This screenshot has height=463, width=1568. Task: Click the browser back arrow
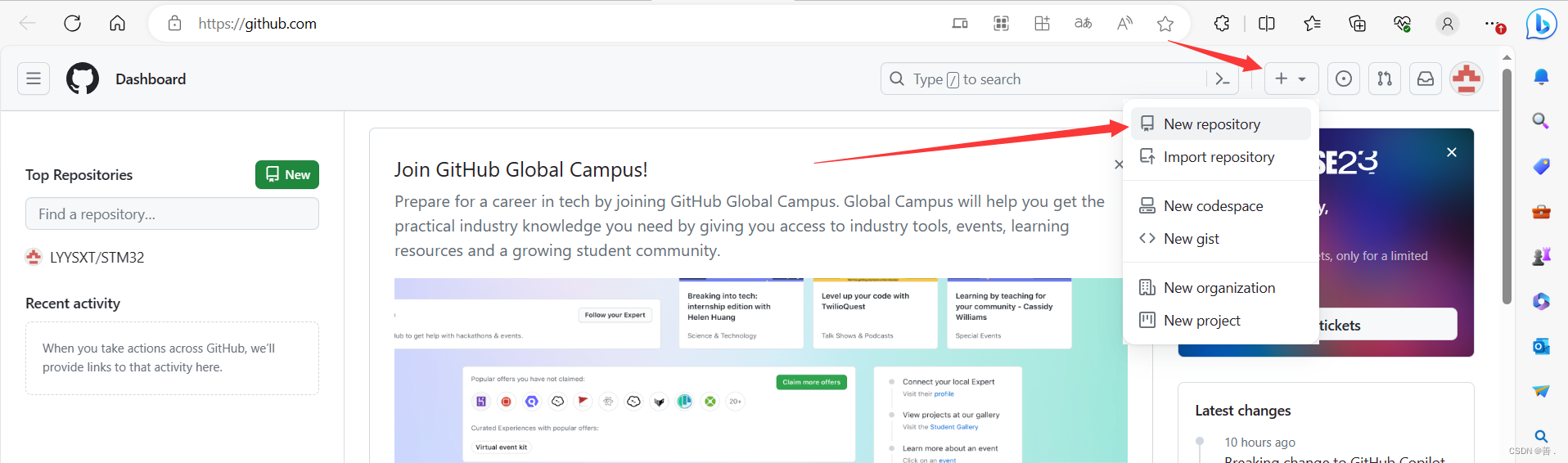28,24
